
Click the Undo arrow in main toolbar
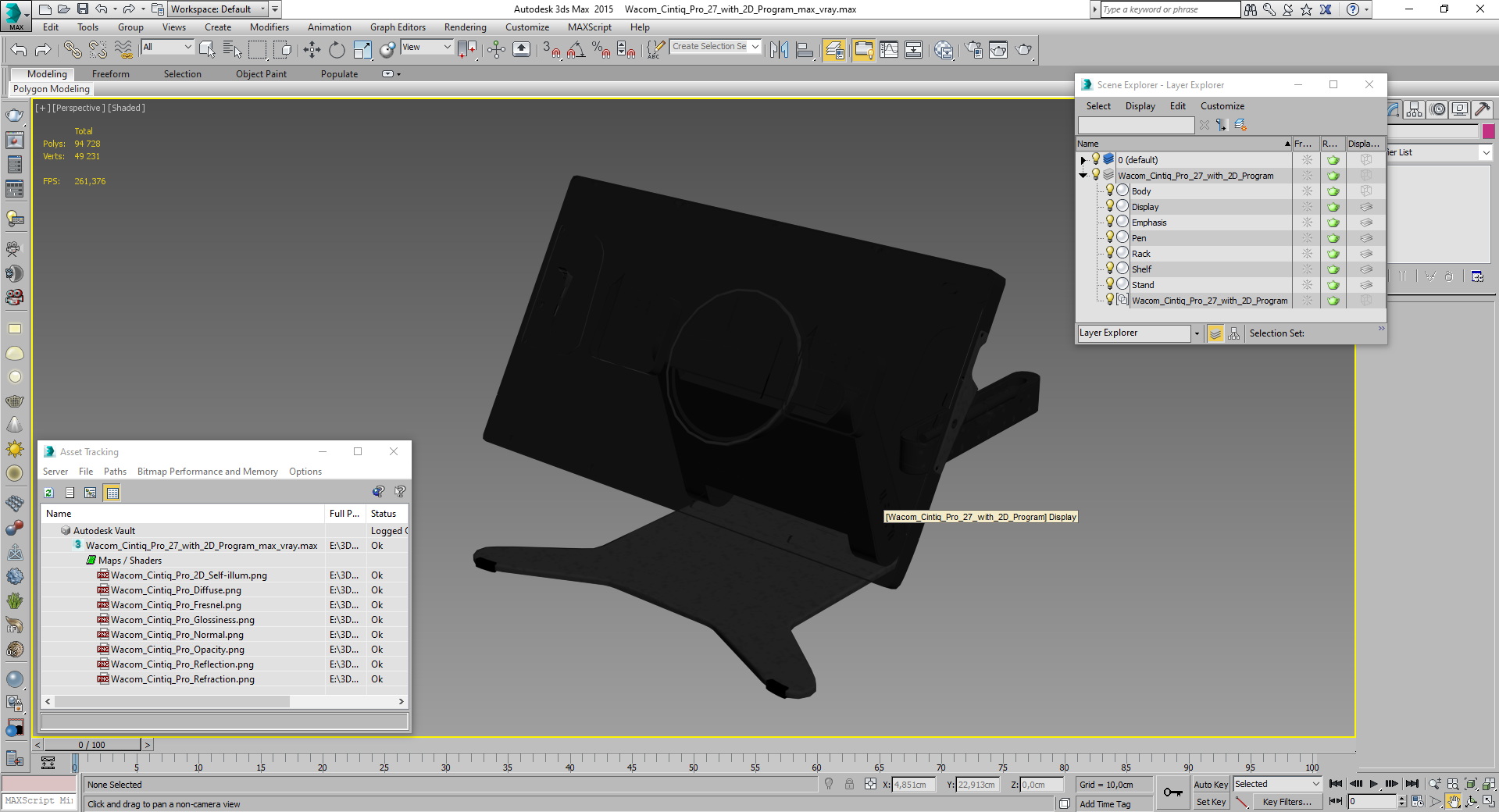pyautogui.click(x=19, y=50)
